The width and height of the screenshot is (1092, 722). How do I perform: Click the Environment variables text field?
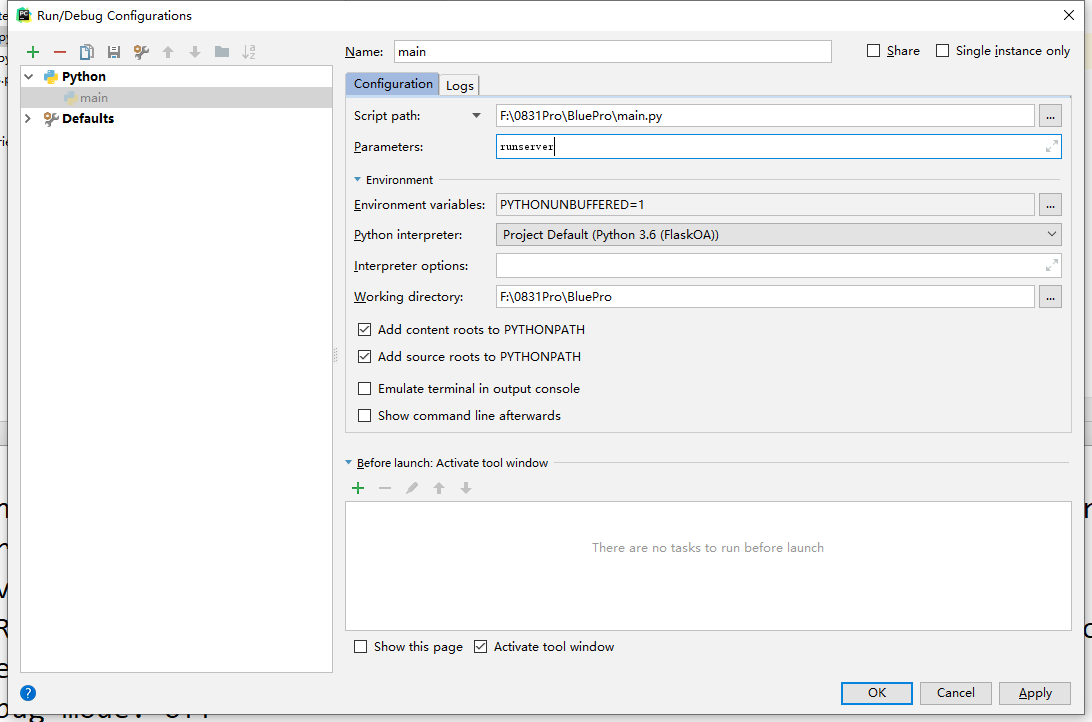pos(765,205)
